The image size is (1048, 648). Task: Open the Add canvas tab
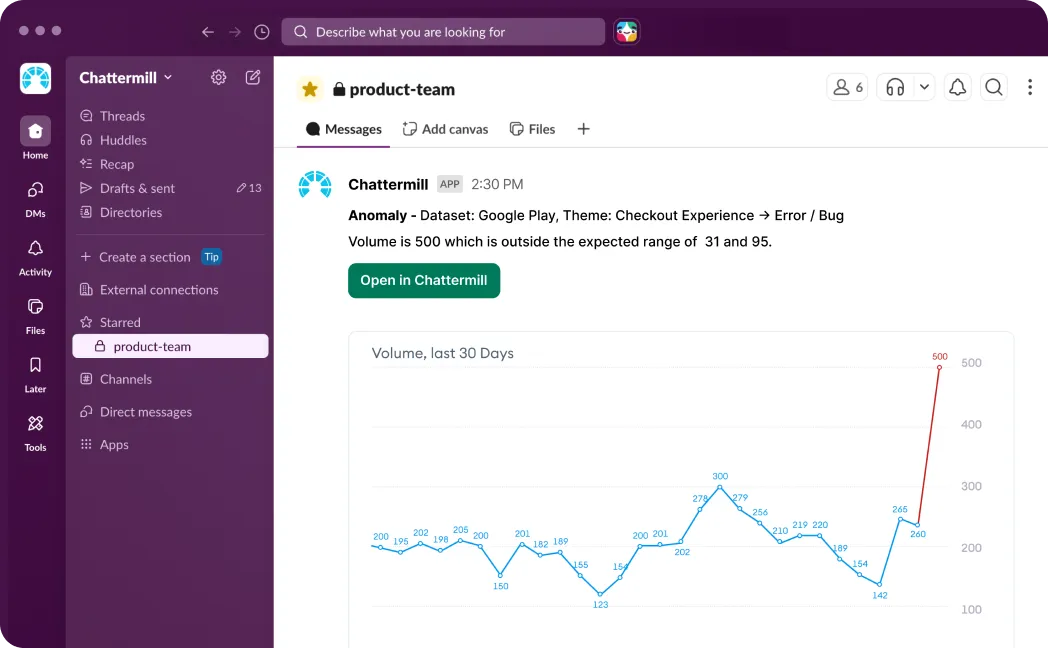point(445,129)
